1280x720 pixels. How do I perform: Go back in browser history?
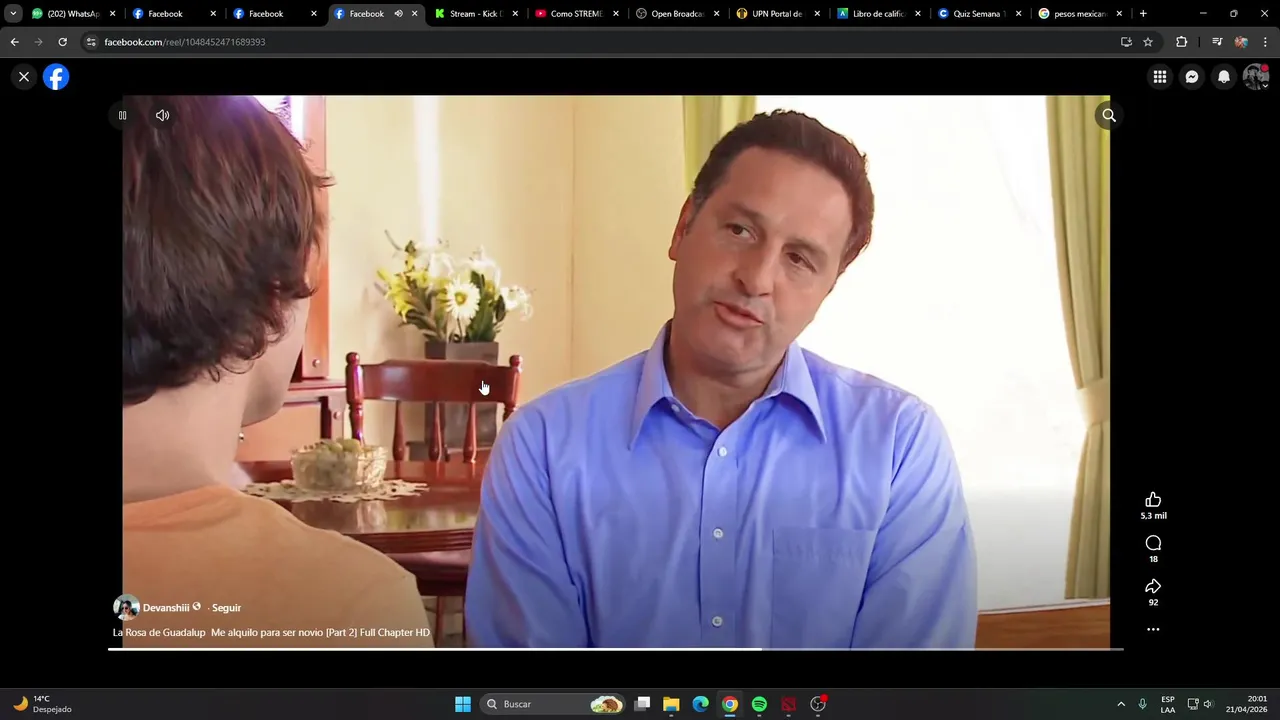(x=14, y=42)
